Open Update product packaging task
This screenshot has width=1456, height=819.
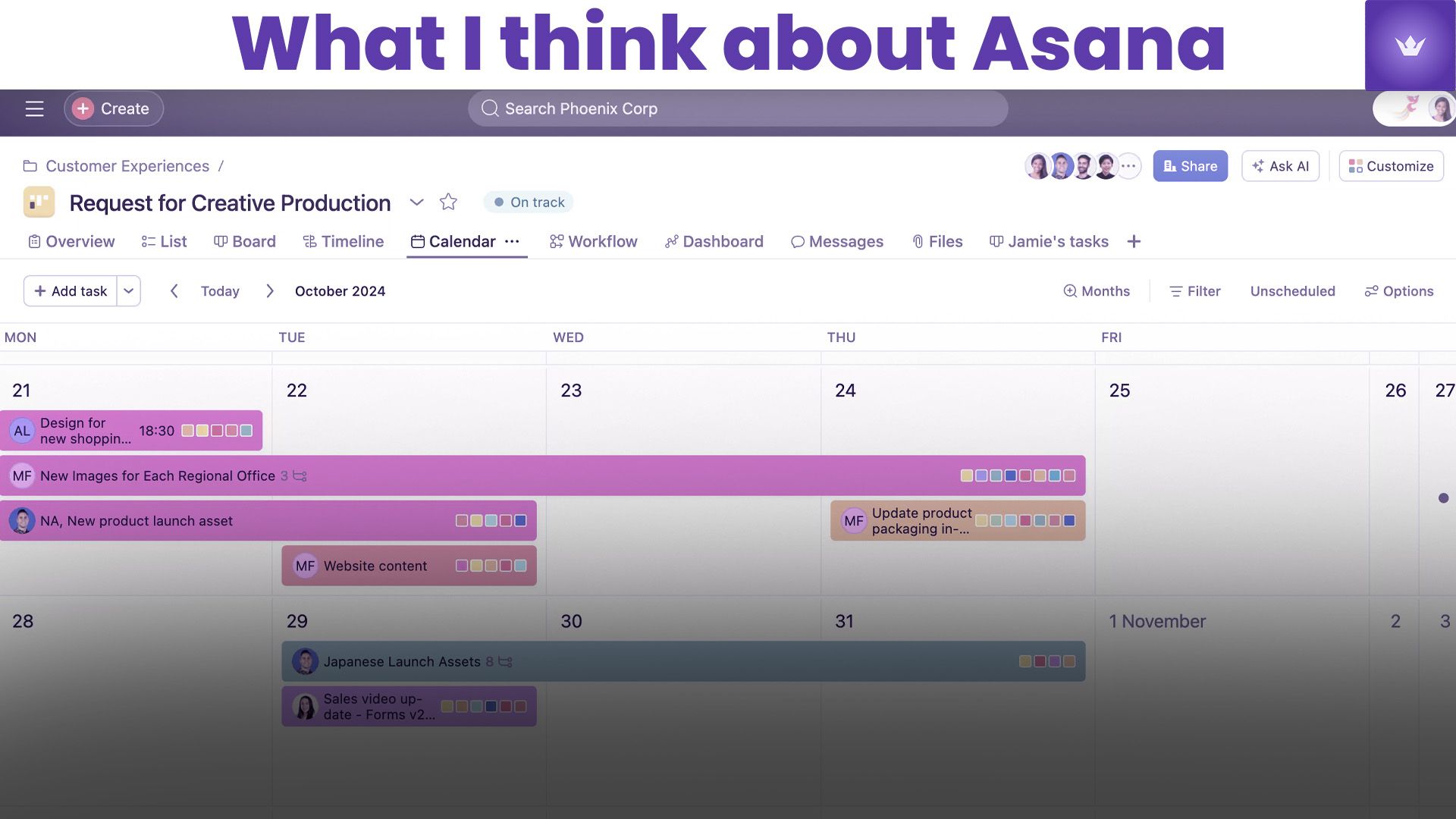click(958, 520)
